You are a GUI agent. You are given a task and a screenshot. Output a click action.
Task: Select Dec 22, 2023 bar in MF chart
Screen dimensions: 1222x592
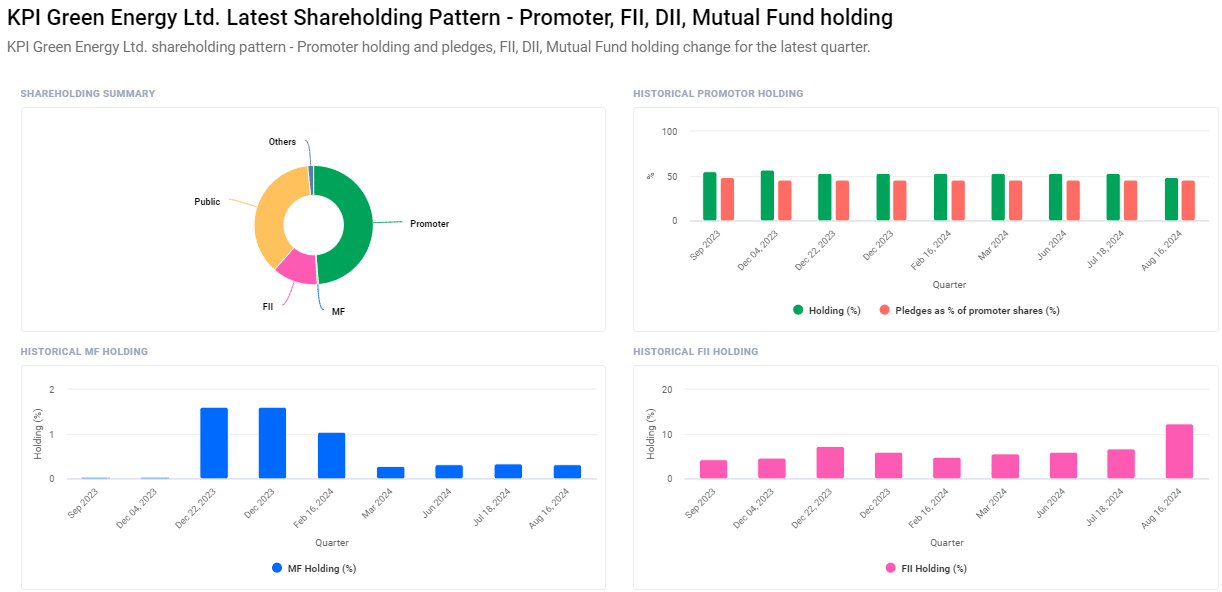pyautogui.click(x=214, y=443)
